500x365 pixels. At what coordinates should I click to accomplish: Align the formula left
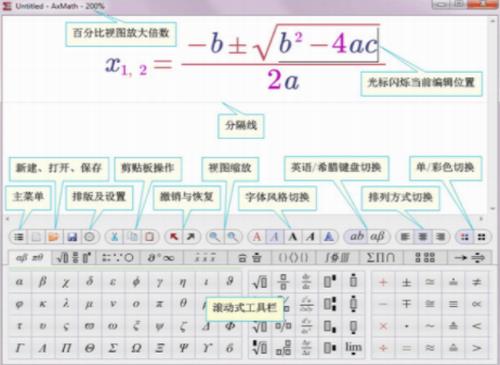click(405, 237)
